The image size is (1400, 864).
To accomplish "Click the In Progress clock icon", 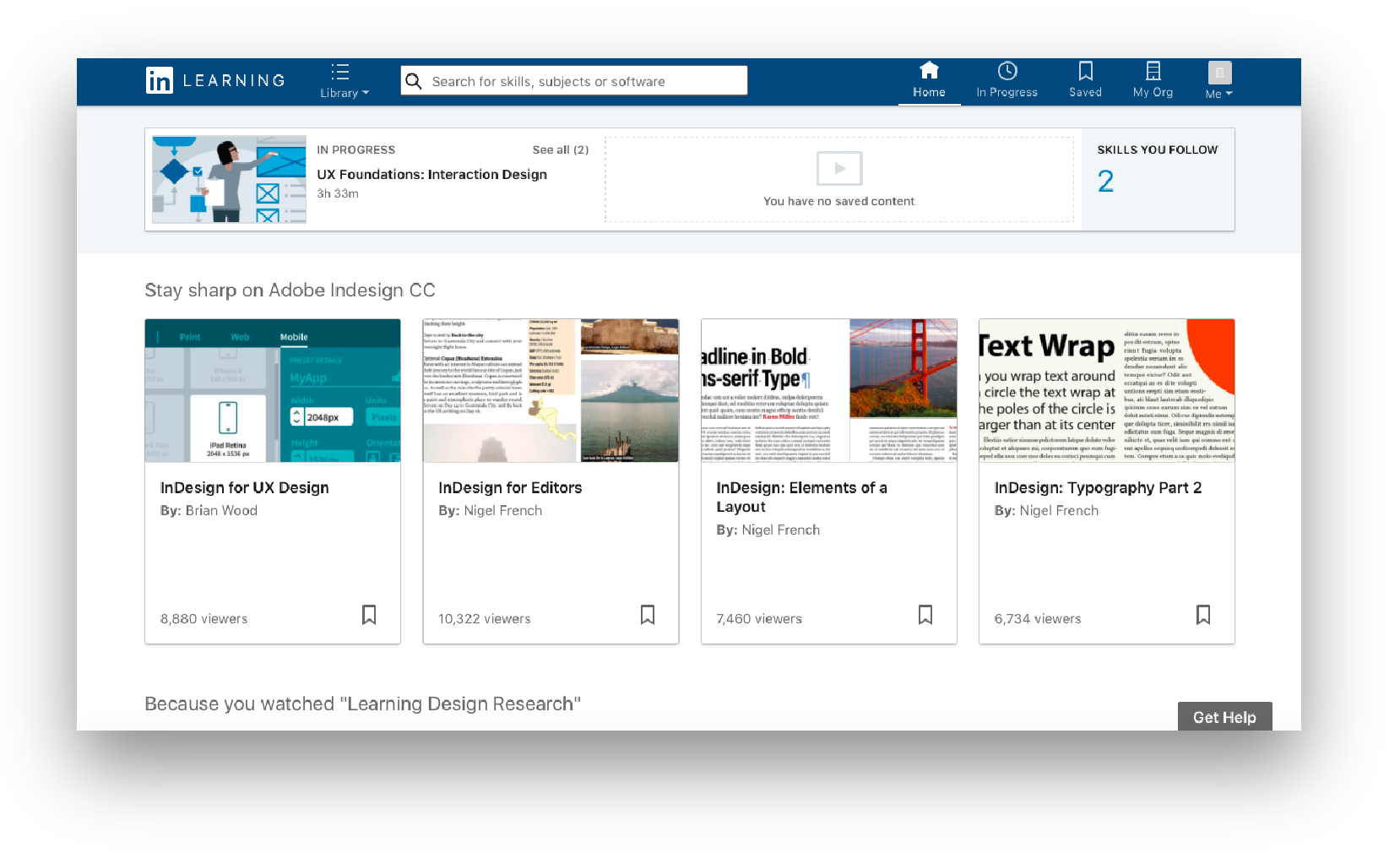I will 1007,71.
